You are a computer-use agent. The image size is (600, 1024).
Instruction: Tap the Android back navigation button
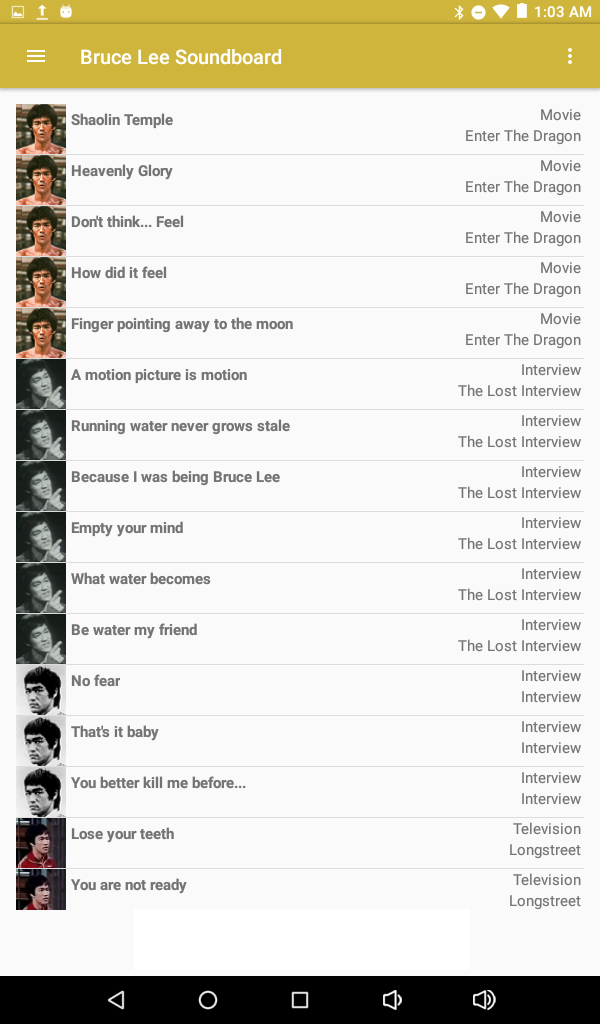pyautogui.click(x=116, y=999)
